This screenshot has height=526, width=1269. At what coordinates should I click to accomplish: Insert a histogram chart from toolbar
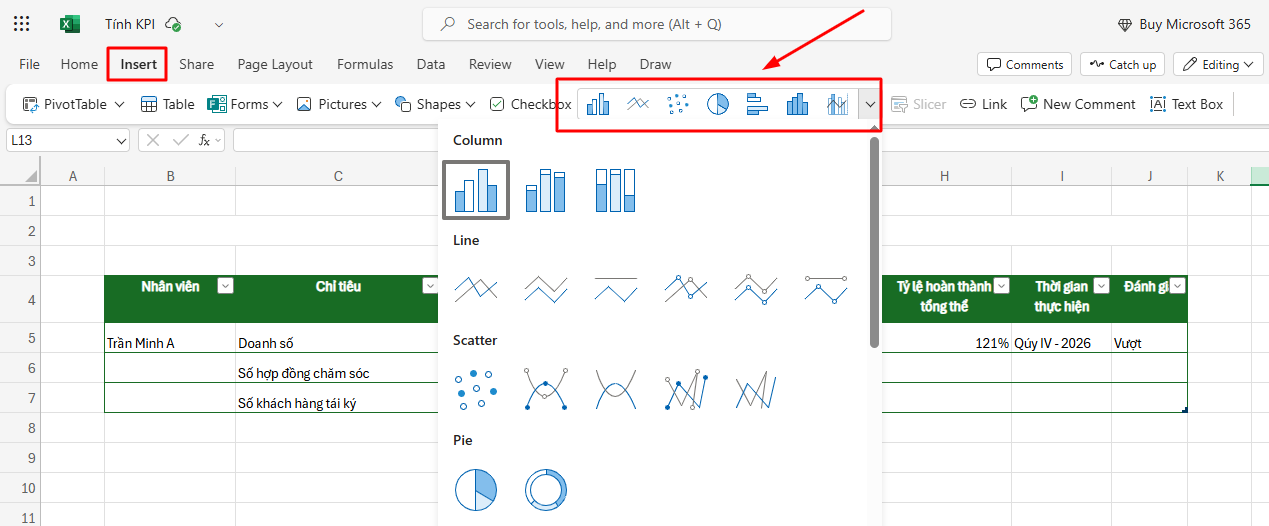797,104
